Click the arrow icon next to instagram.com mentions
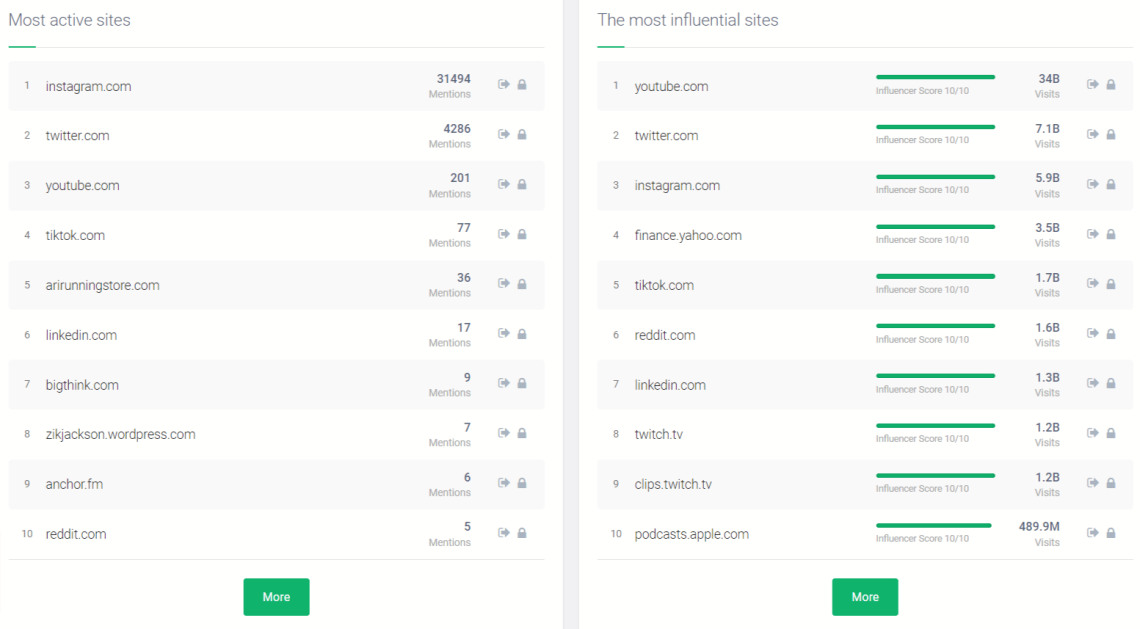Viewport: 1140px width, 629px height. point(504,85)
